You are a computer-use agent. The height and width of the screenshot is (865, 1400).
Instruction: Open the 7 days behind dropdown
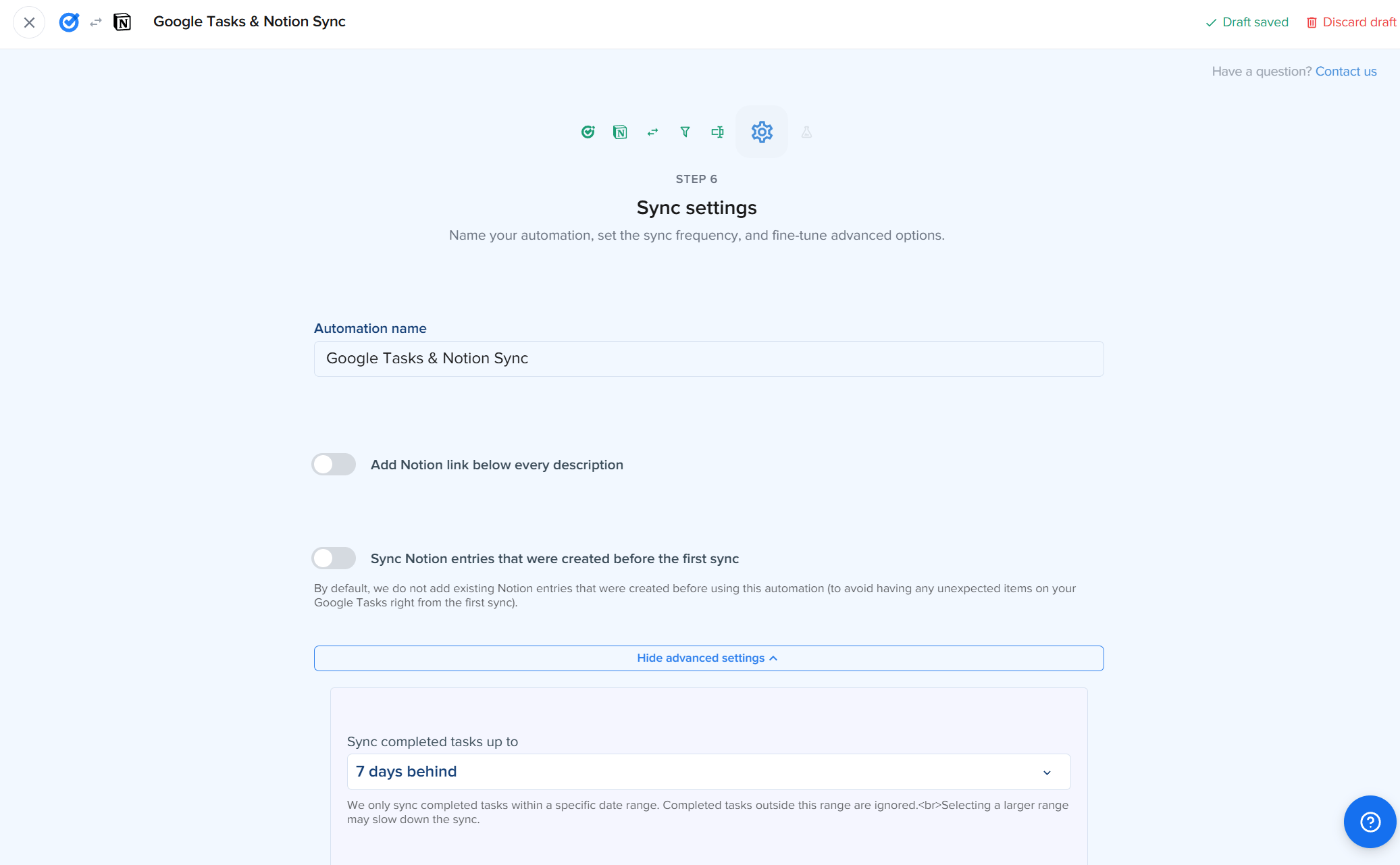tap(709, 772)
